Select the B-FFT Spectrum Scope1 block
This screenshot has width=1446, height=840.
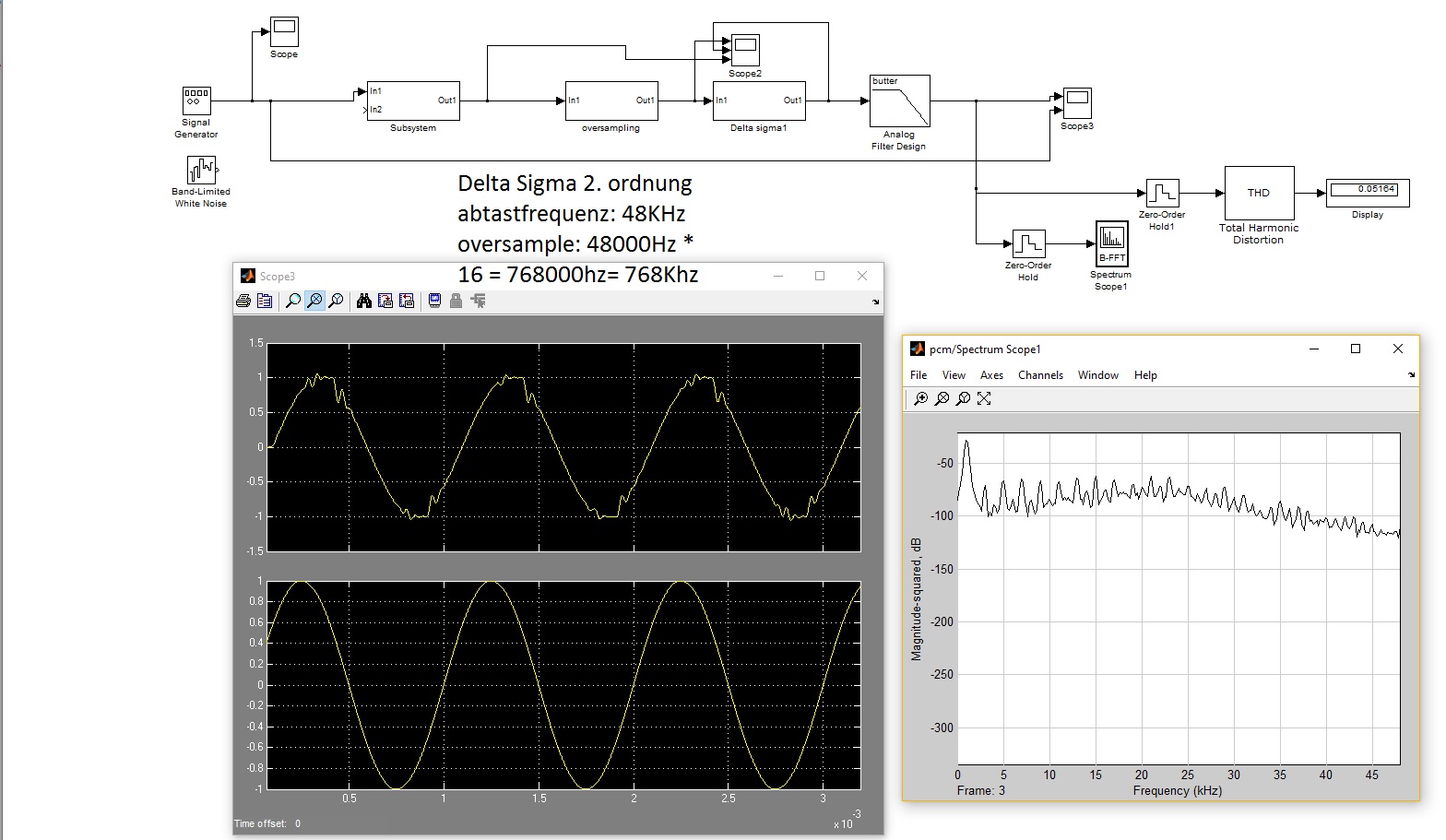1111,244
